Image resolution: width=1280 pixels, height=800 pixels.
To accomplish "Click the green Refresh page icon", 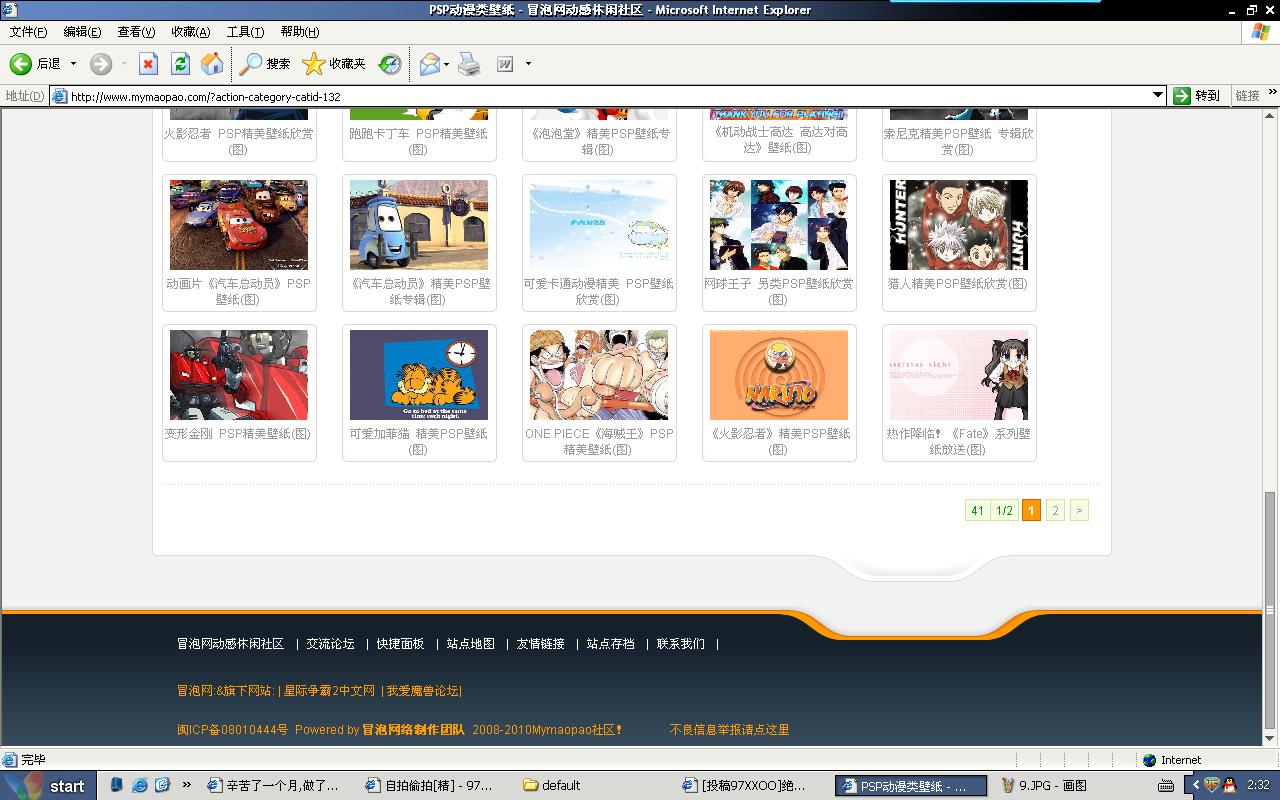I will click(180, 64).
